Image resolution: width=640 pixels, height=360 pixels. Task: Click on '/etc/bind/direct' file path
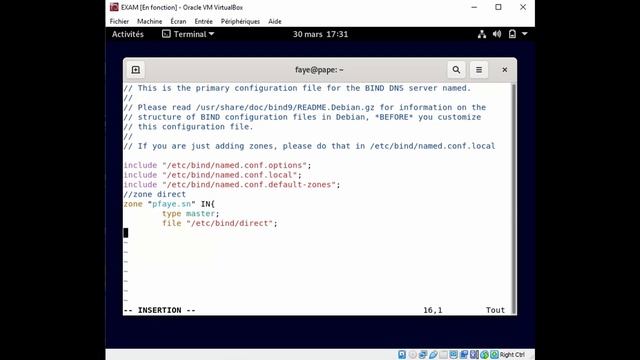click(x=229, y=223)
